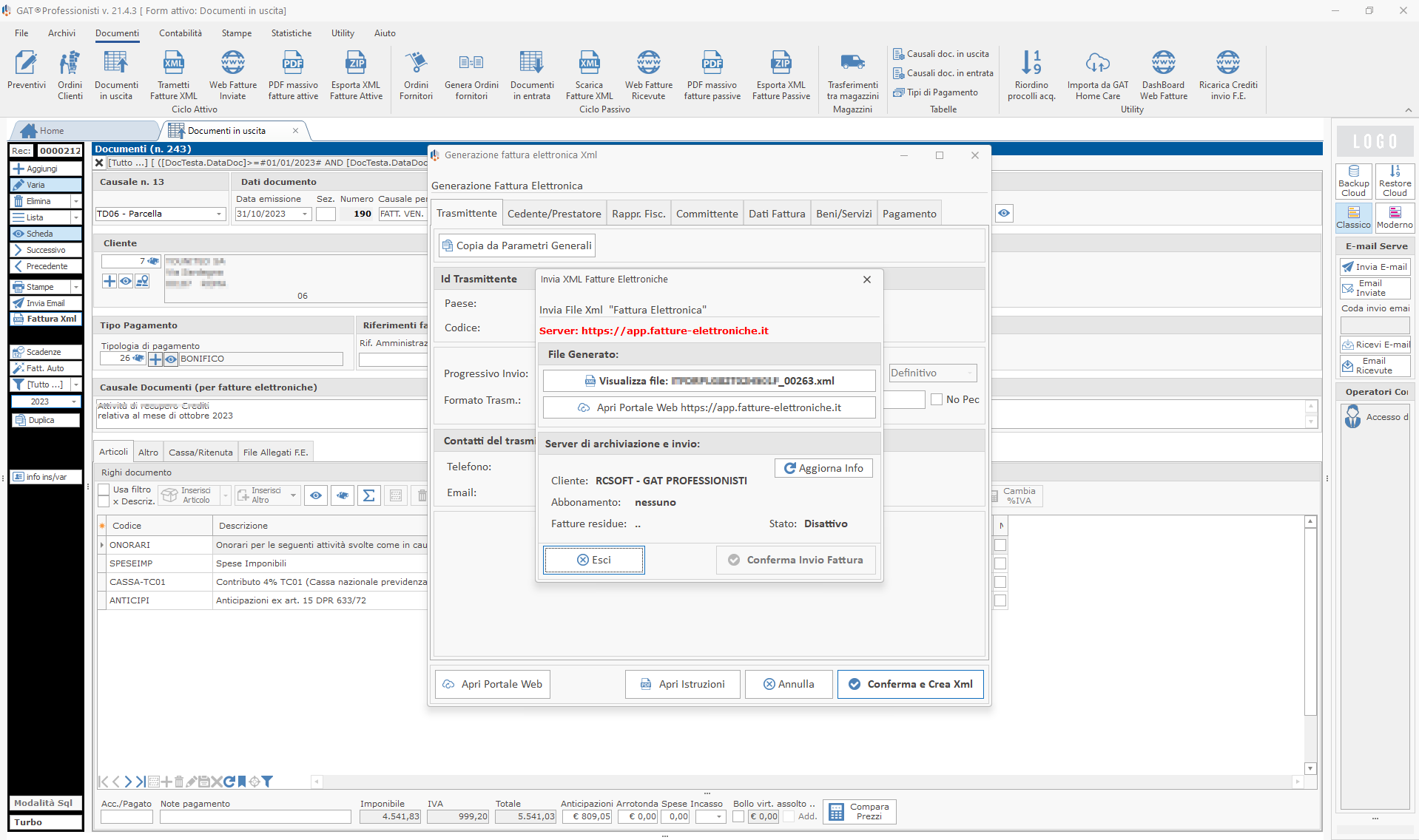Click eye icon next to BONIFICO payment

[171, 359]
